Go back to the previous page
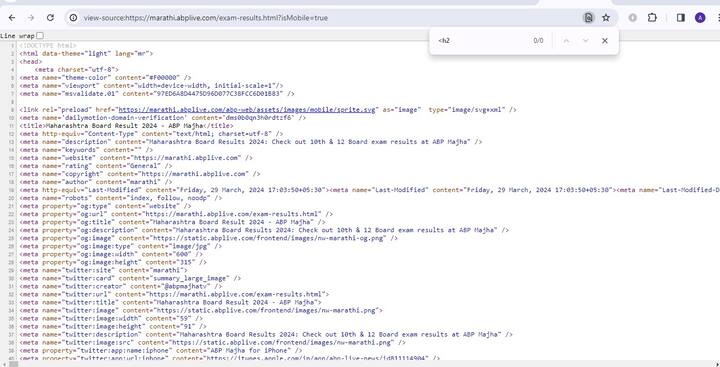This screenshot has height=367, width=720. pos(12,18)
